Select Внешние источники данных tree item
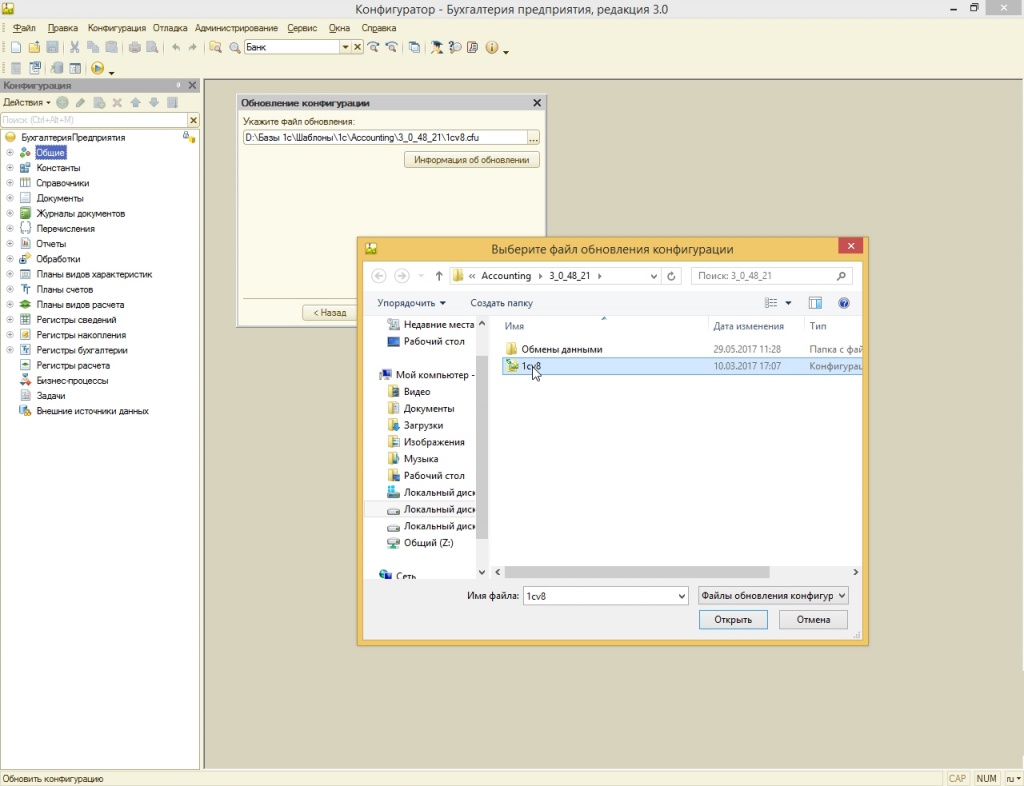 pos(92,411)
